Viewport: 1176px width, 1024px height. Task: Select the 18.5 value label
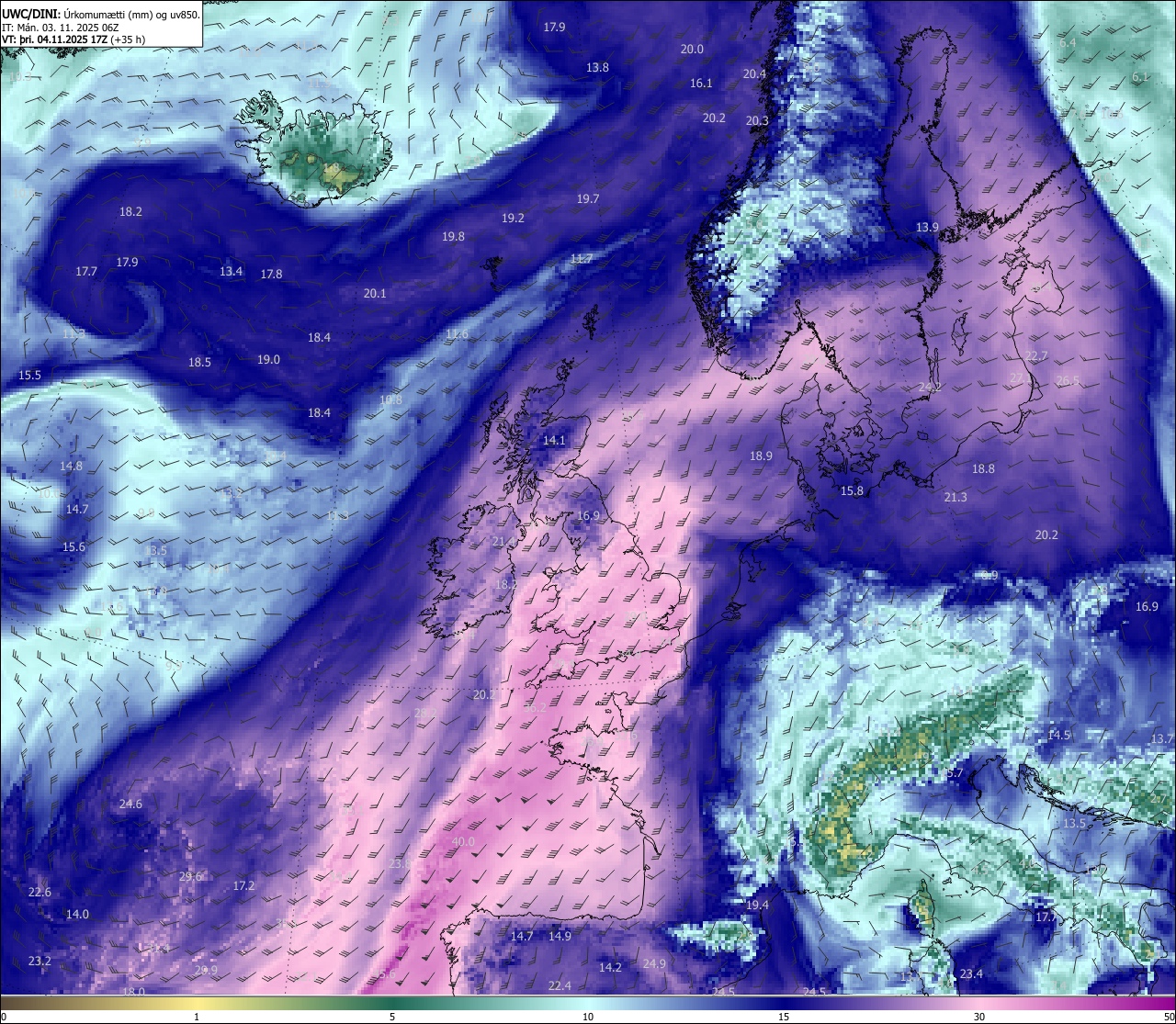point(199,363)
